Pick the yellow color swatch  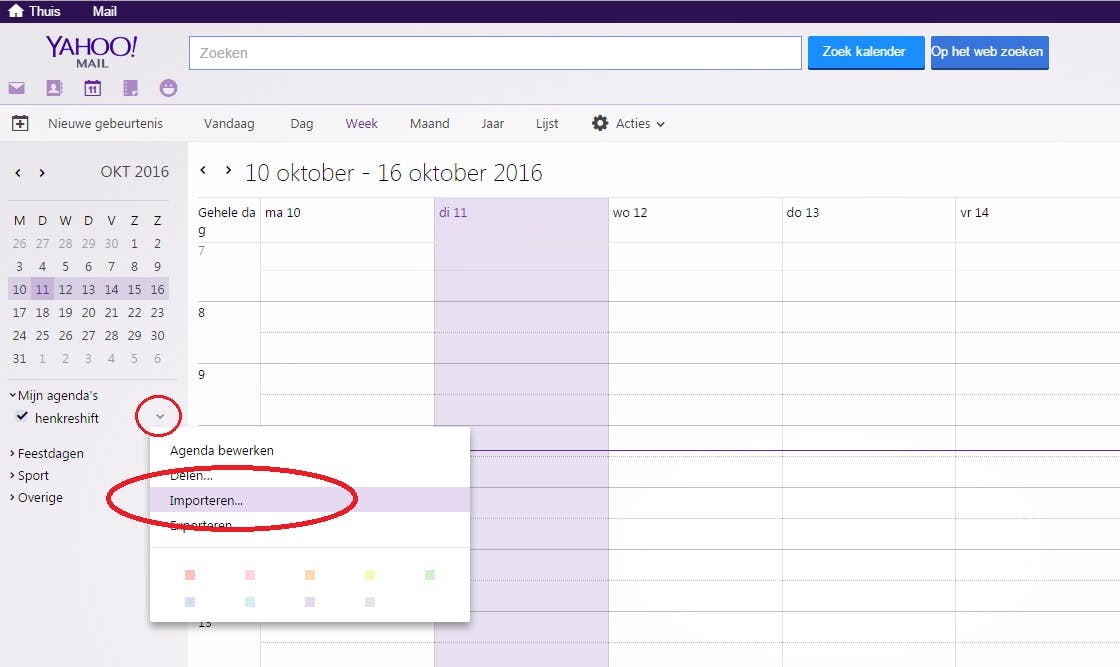370,575
